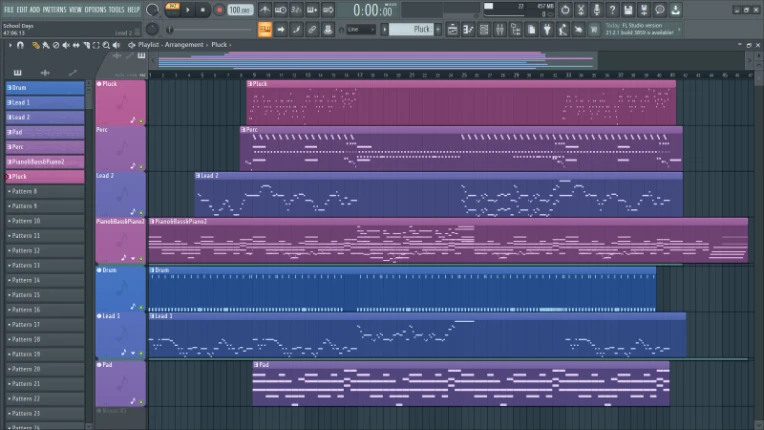Viewport: 764px width, 430px height.
Task: Open the OPTIONS menu
Action: click(x=95, y=10)
